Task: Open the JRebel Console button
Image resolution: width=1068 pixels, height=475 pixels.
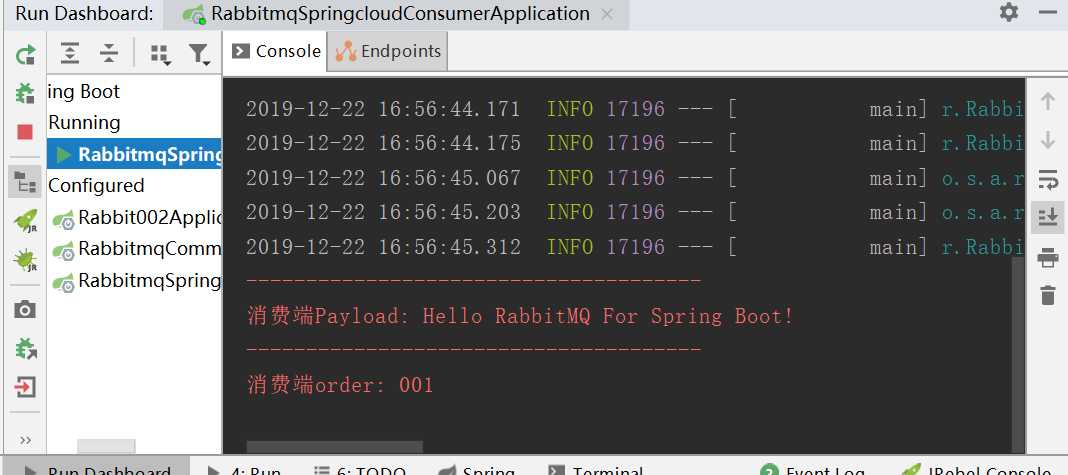Action: click(x=978, y=469)
